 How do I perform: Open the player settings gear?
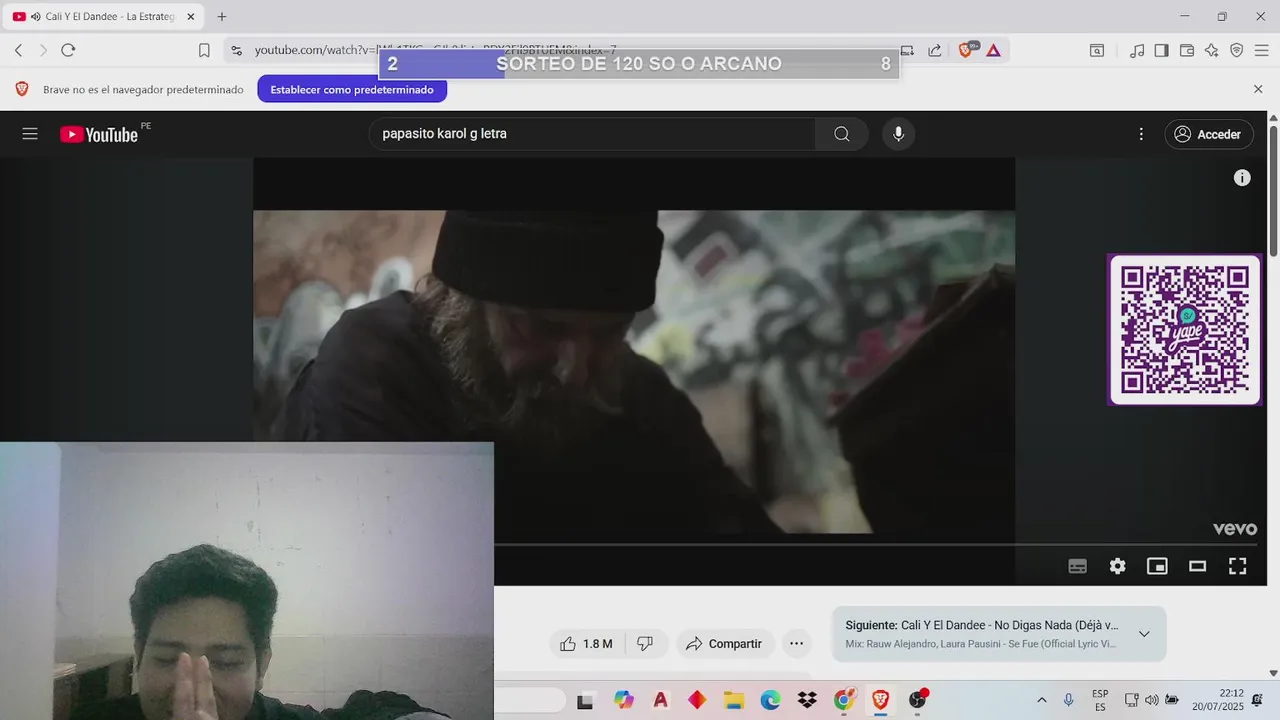point(1117,566)
